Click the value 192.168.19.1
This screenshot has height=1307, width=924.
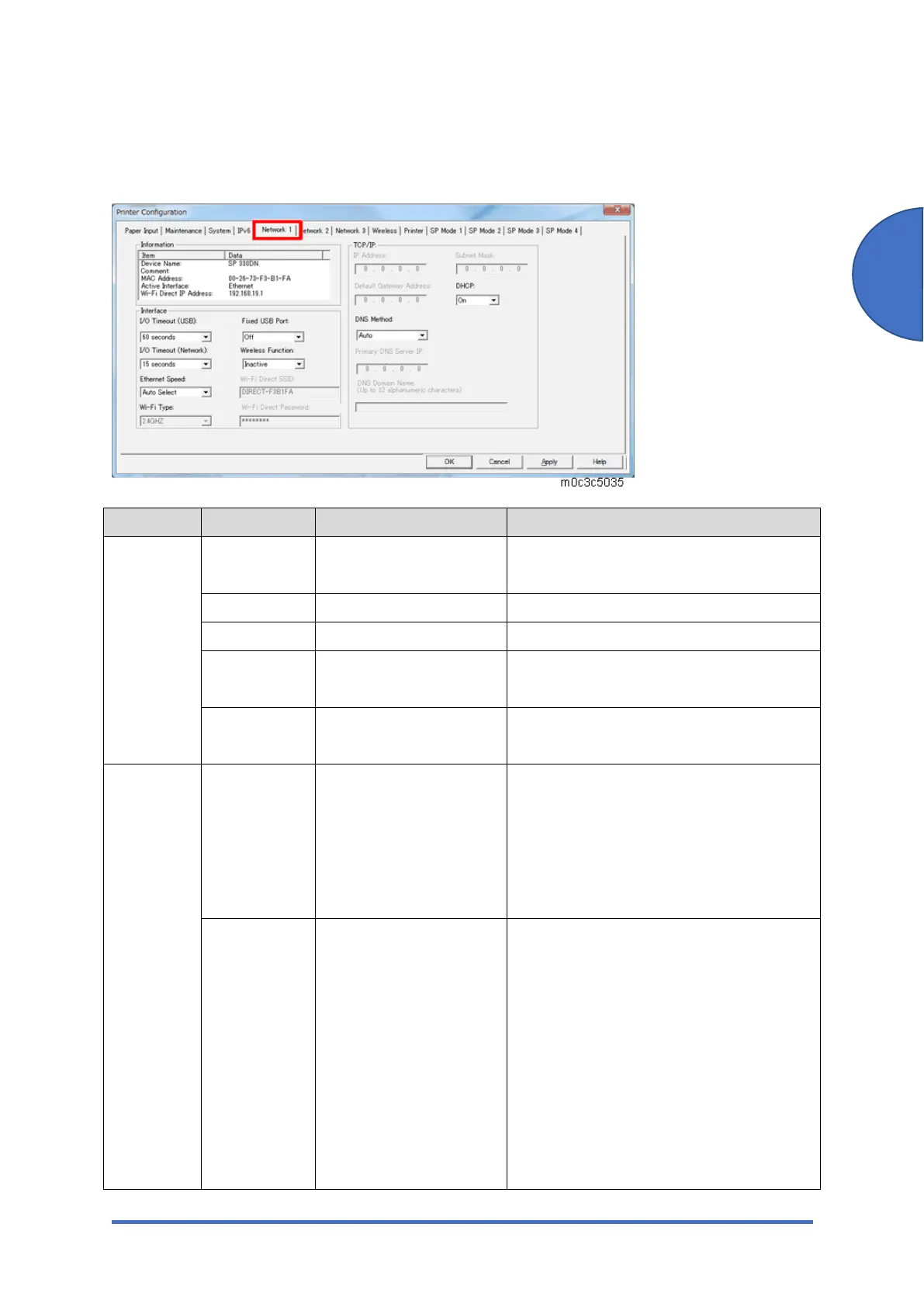click(246, 293)
